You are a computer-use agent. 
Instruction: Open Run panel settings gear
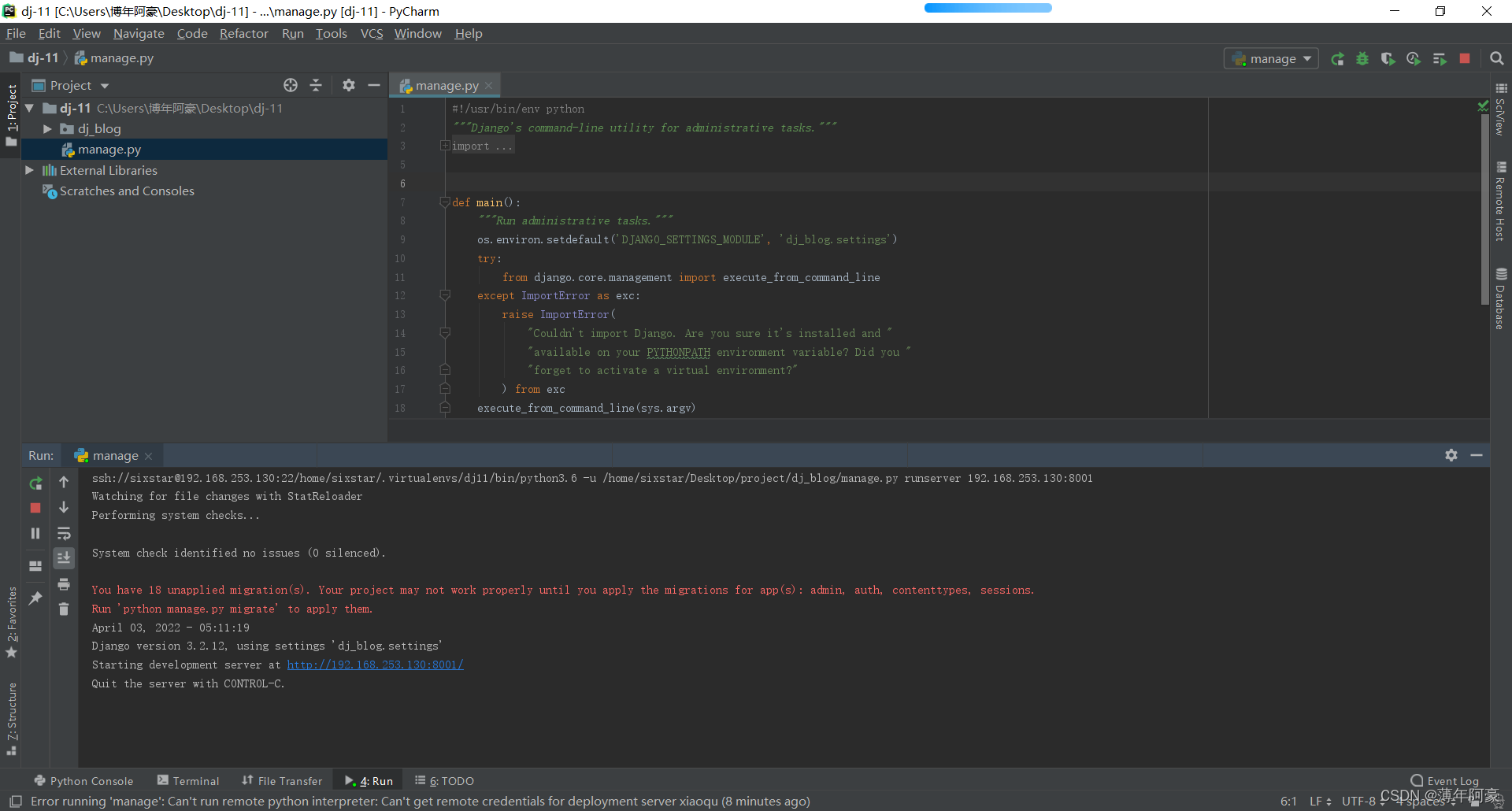coord(1451,455)
